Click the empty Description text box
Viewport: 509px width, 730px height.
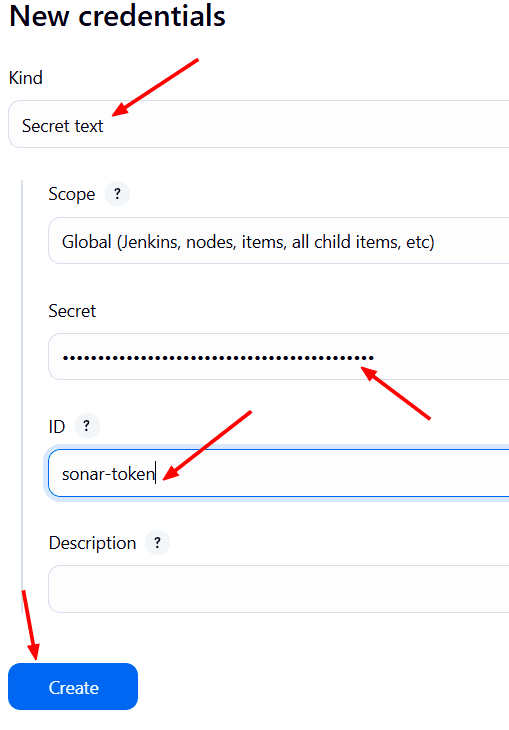click(278, 589)
